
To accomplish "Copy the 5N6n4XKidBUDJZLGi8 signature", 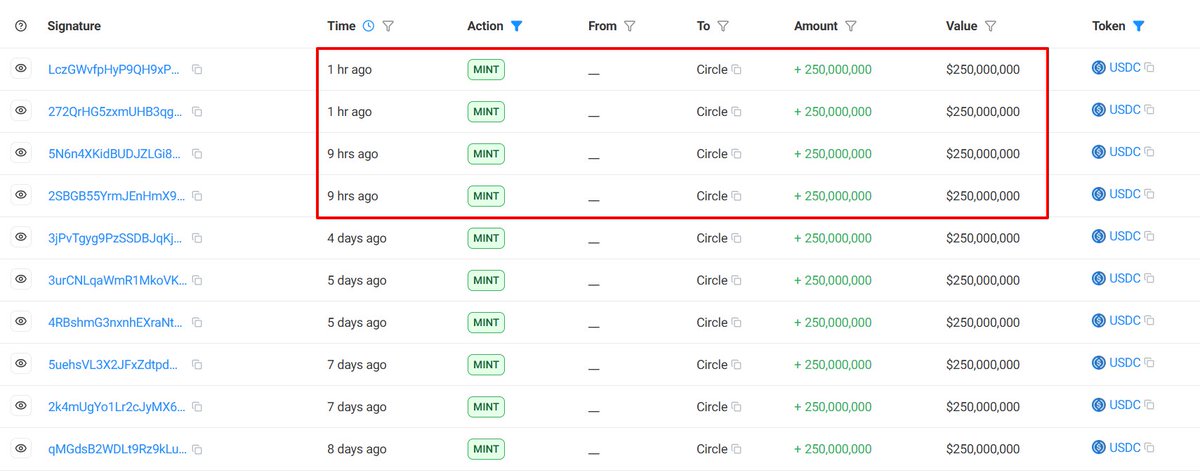I will [x=197, y=154].
